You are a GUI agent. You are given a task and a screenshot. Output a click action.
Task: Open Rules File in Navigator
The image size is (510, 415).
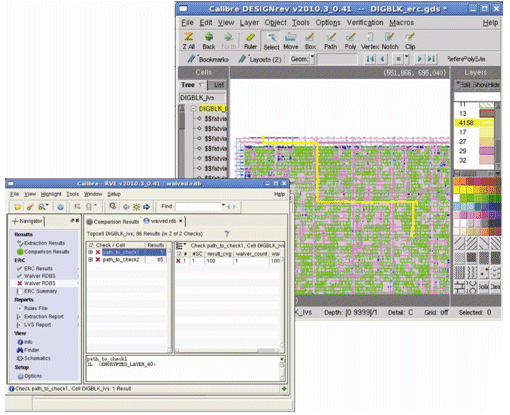pos(32,308)
